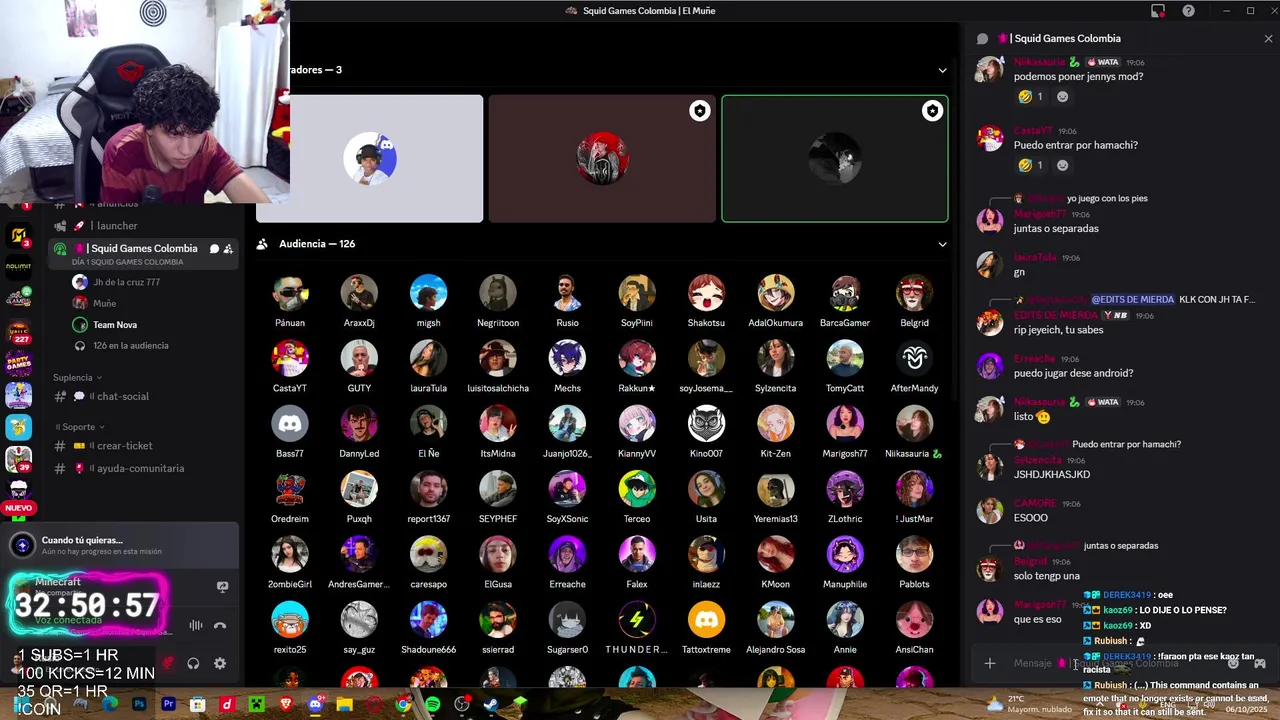
Task: Add reaction to 'Puedo entrar por hamachi?' message
Action: point(1063,166)
